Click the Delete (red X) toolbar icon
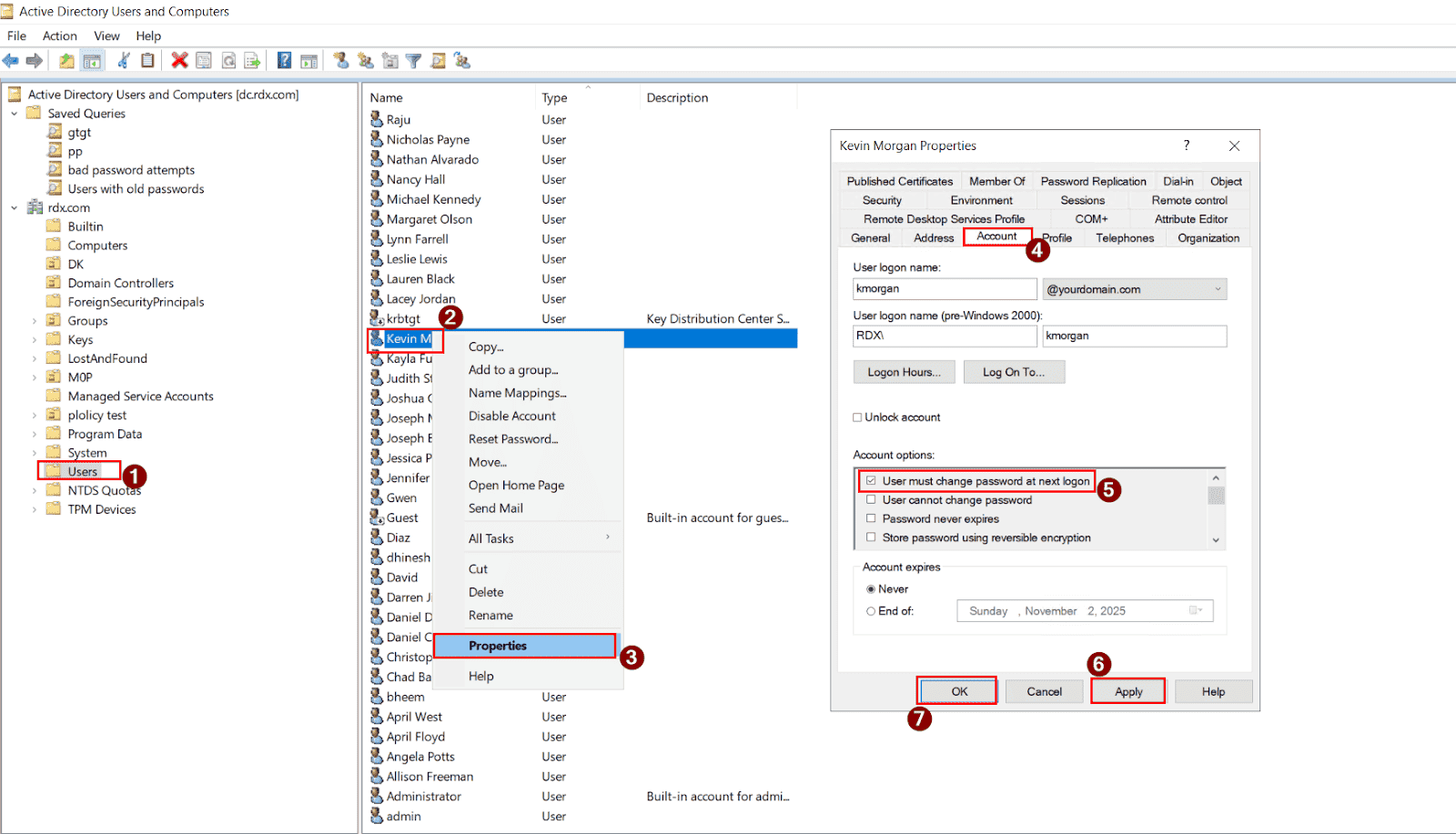 coord(178,60)
